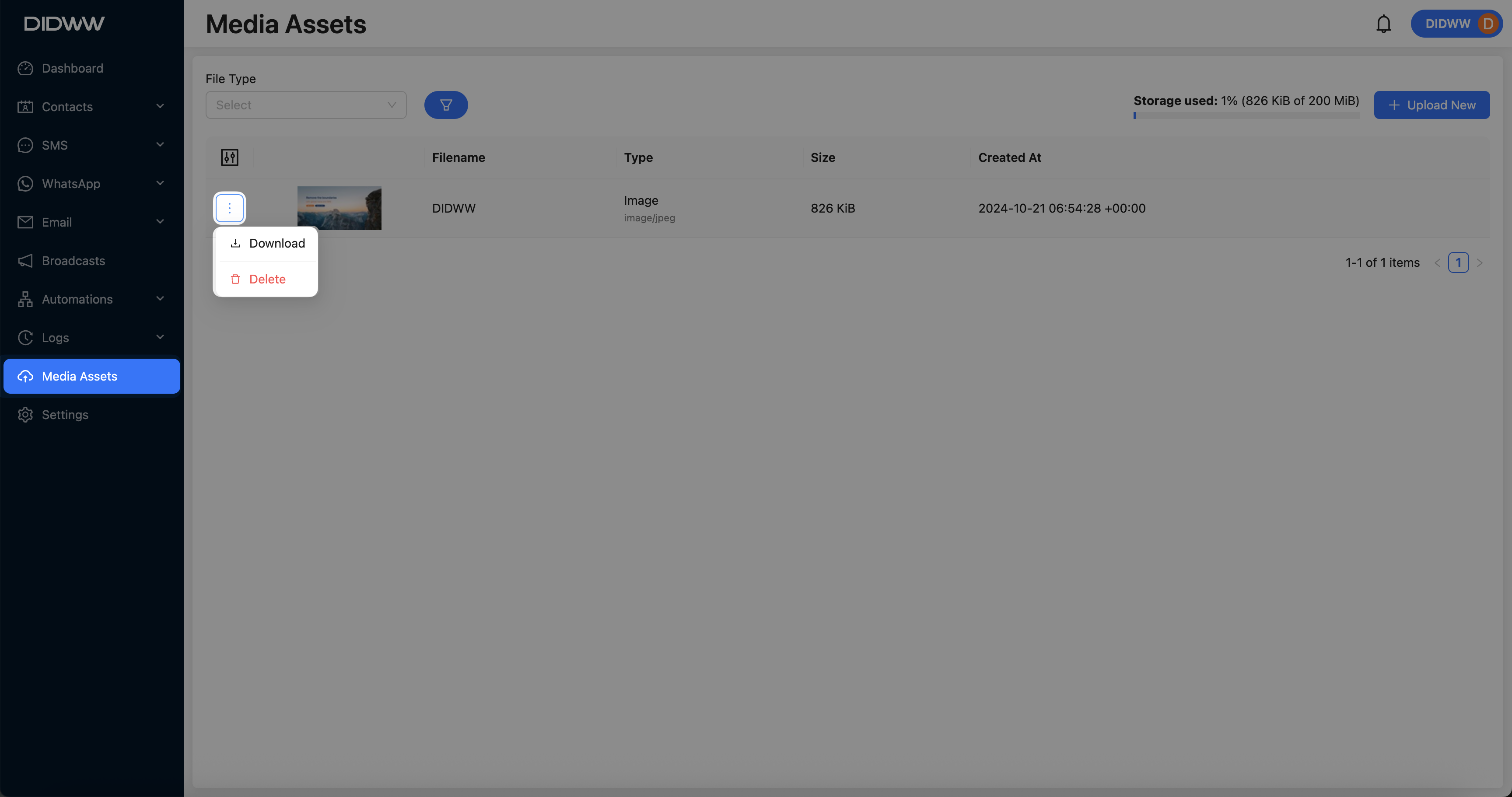
Task: Select the Broadcasts sidebar icon
Action: pos(25,261)
